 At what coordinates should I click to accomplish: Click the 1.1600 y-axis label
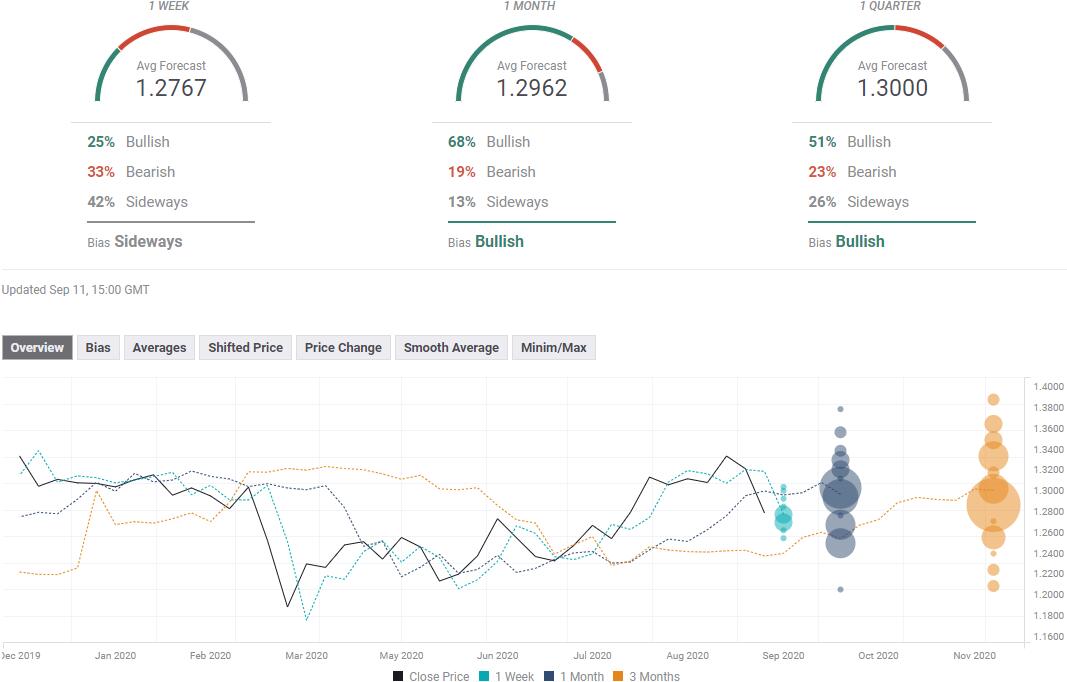point(1048,636)
